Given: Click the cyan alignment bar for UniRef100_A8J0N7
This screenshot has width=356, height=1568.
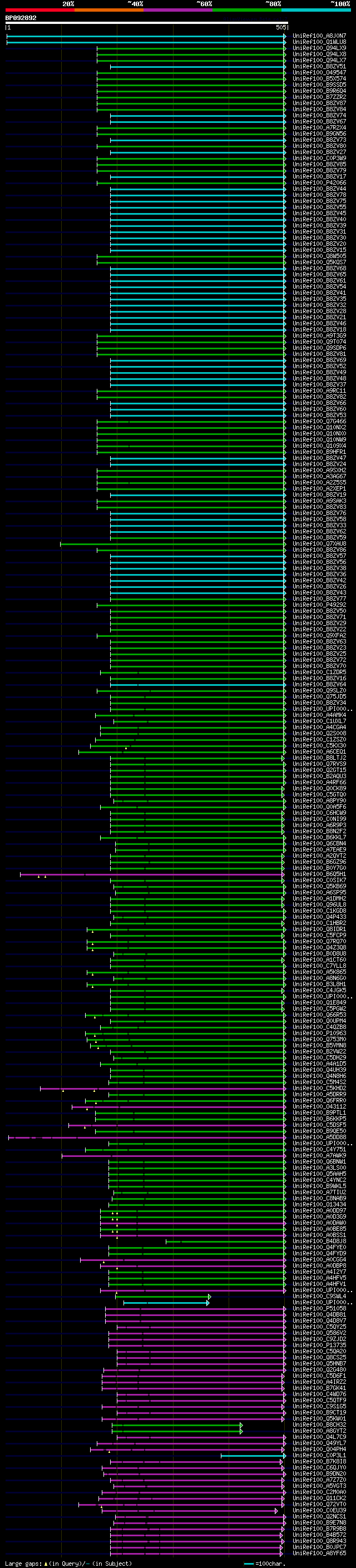Looking at the screenshot, I should (146, 36).
